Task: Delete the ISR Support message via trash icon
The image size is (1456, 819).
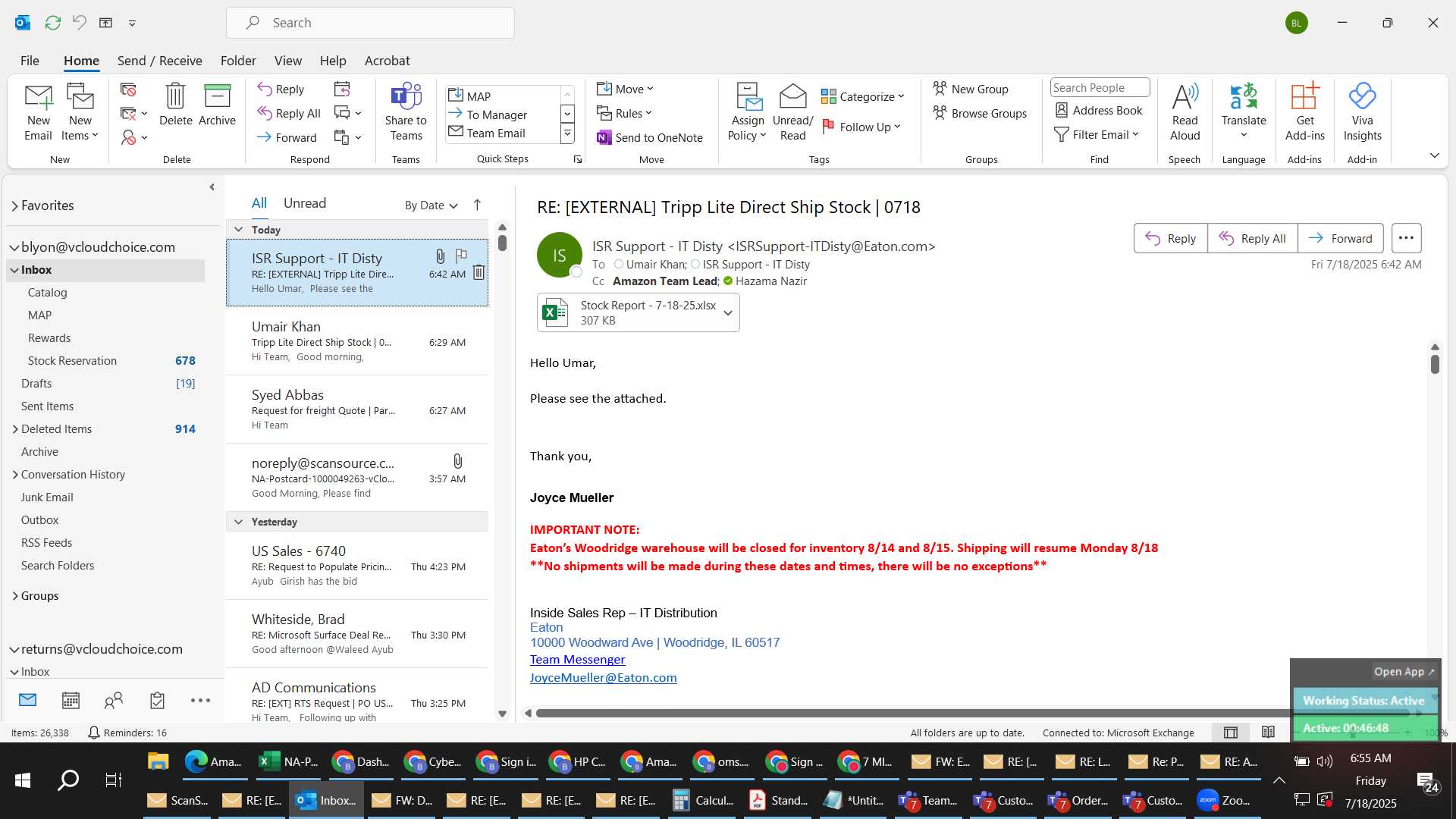Action: pyautogui.click(x=479, y=272)
